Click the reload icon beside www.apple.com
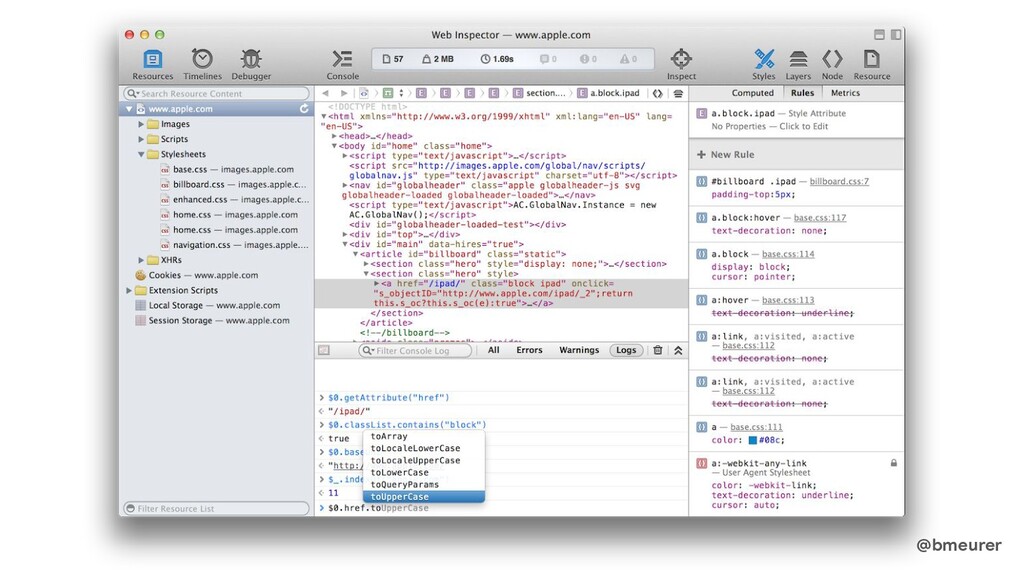Viewport: 1024px width, 576px height. [x=304, y=109]
